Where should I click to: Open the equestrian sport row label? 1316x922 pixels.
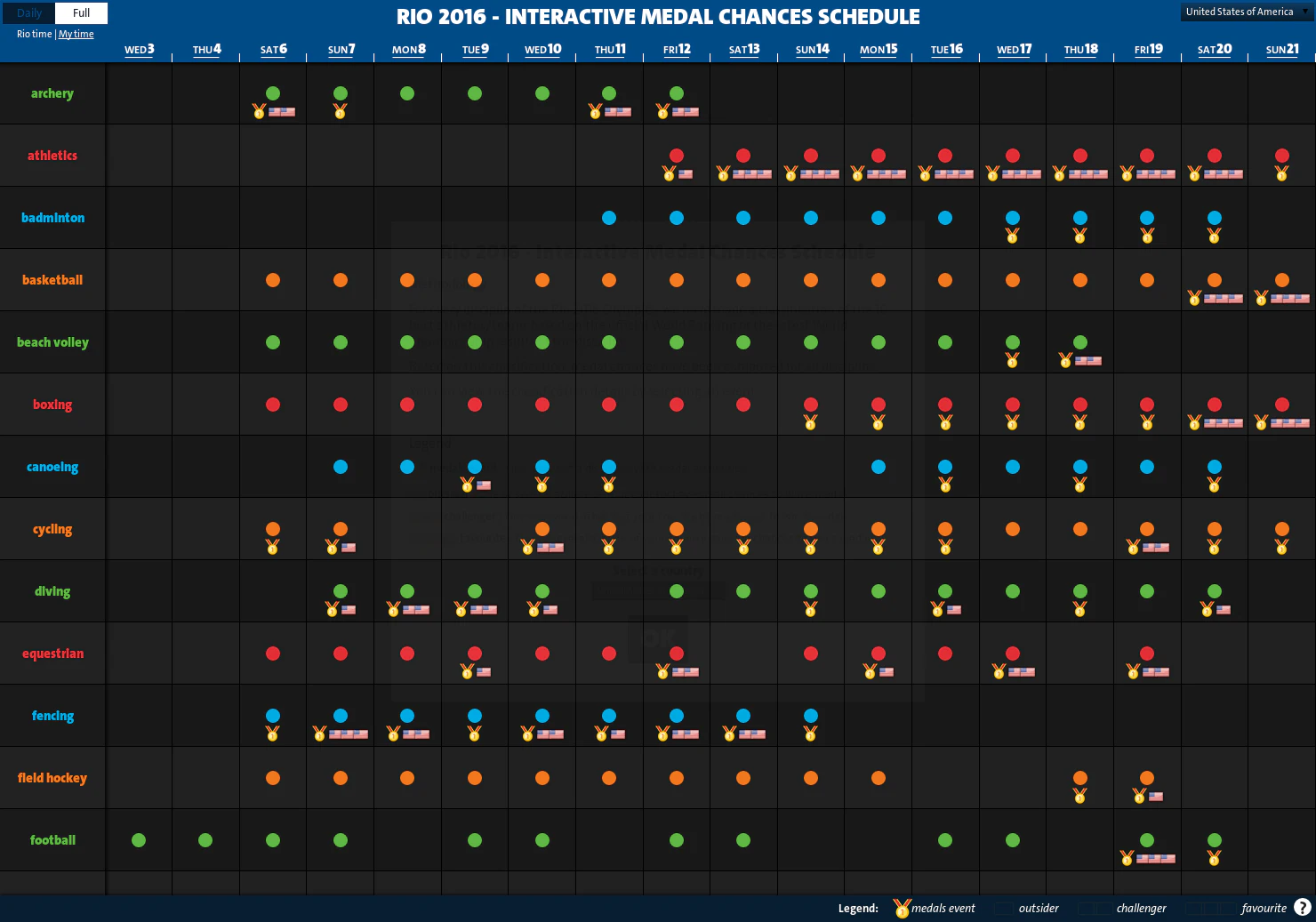[52, 653]
